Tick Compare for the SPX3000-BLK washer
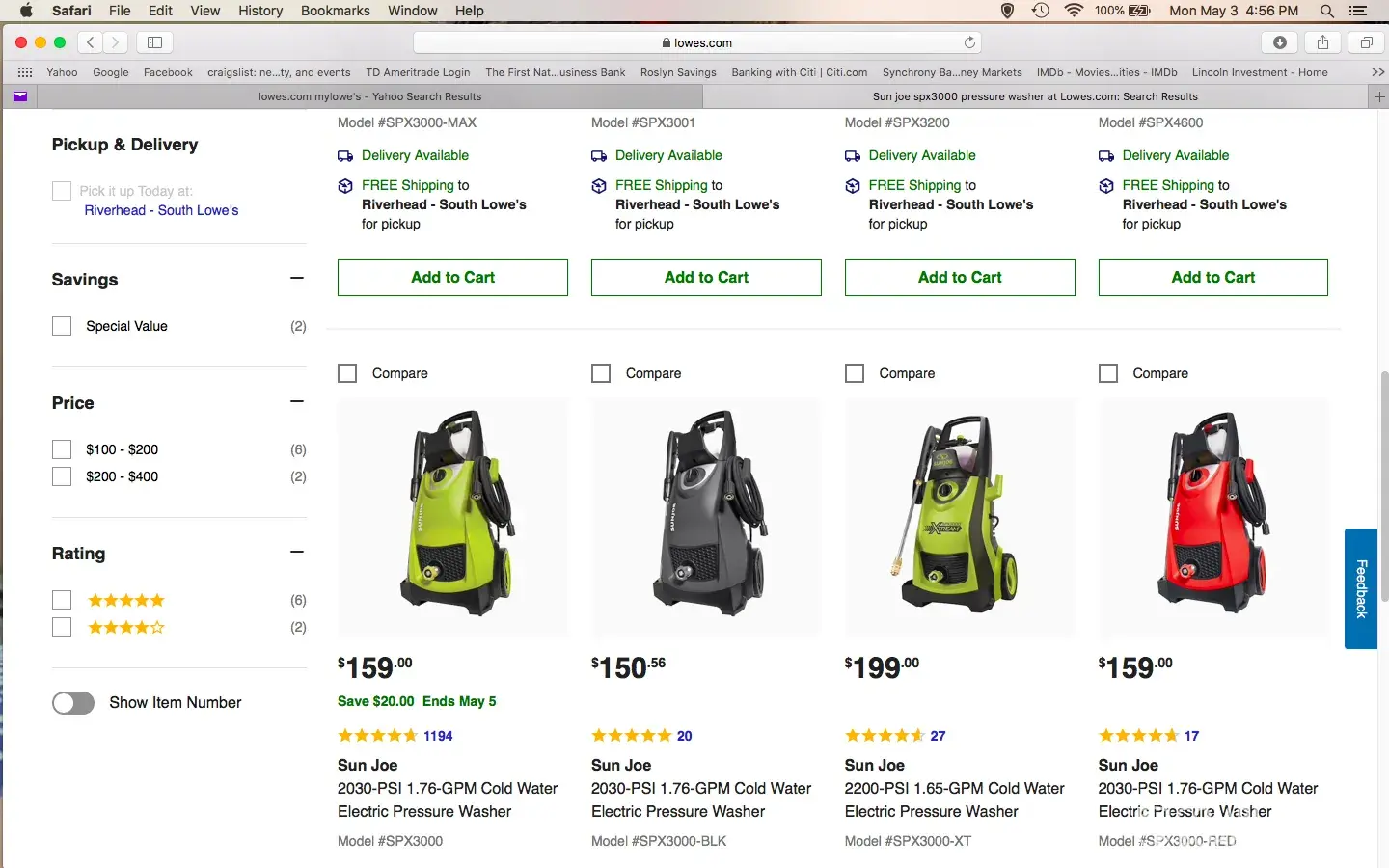The height and width of the screenshot is (868, 1389). click(x=601, y=373)
